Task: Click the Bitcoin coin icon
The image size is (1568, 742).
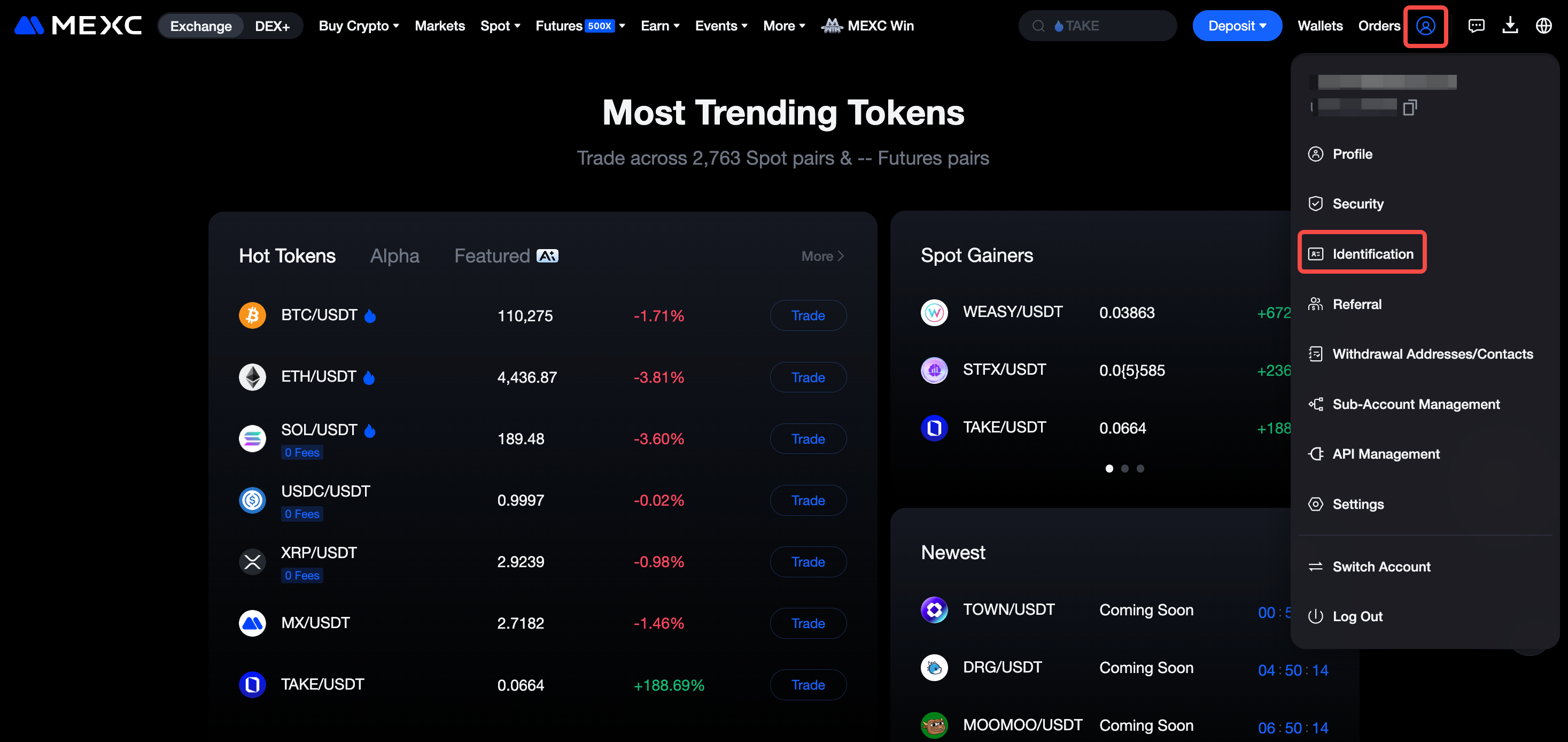Action: [x=252, y=315]
